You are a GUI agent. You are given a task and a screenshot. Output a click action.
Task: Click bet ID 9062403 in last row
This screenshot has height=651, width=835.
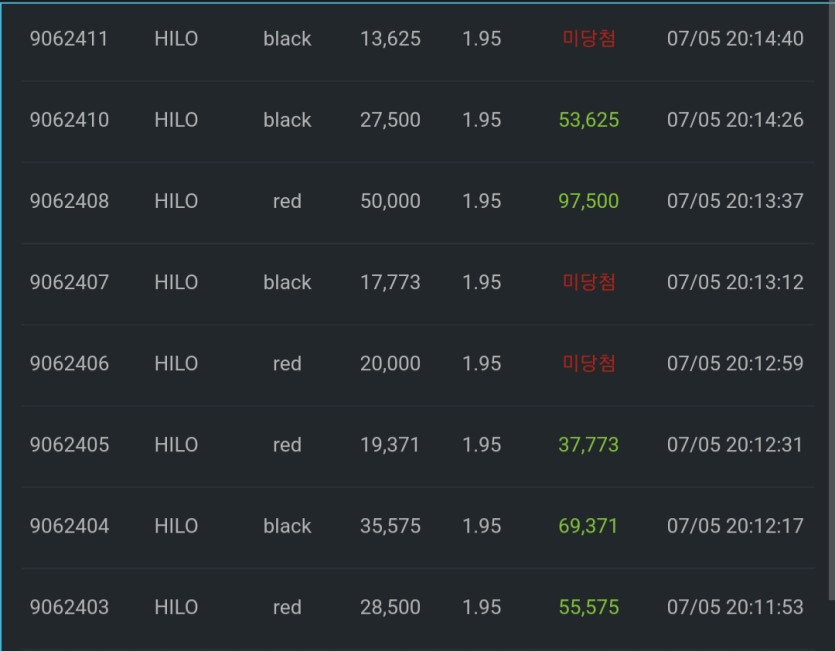[69, 607]
